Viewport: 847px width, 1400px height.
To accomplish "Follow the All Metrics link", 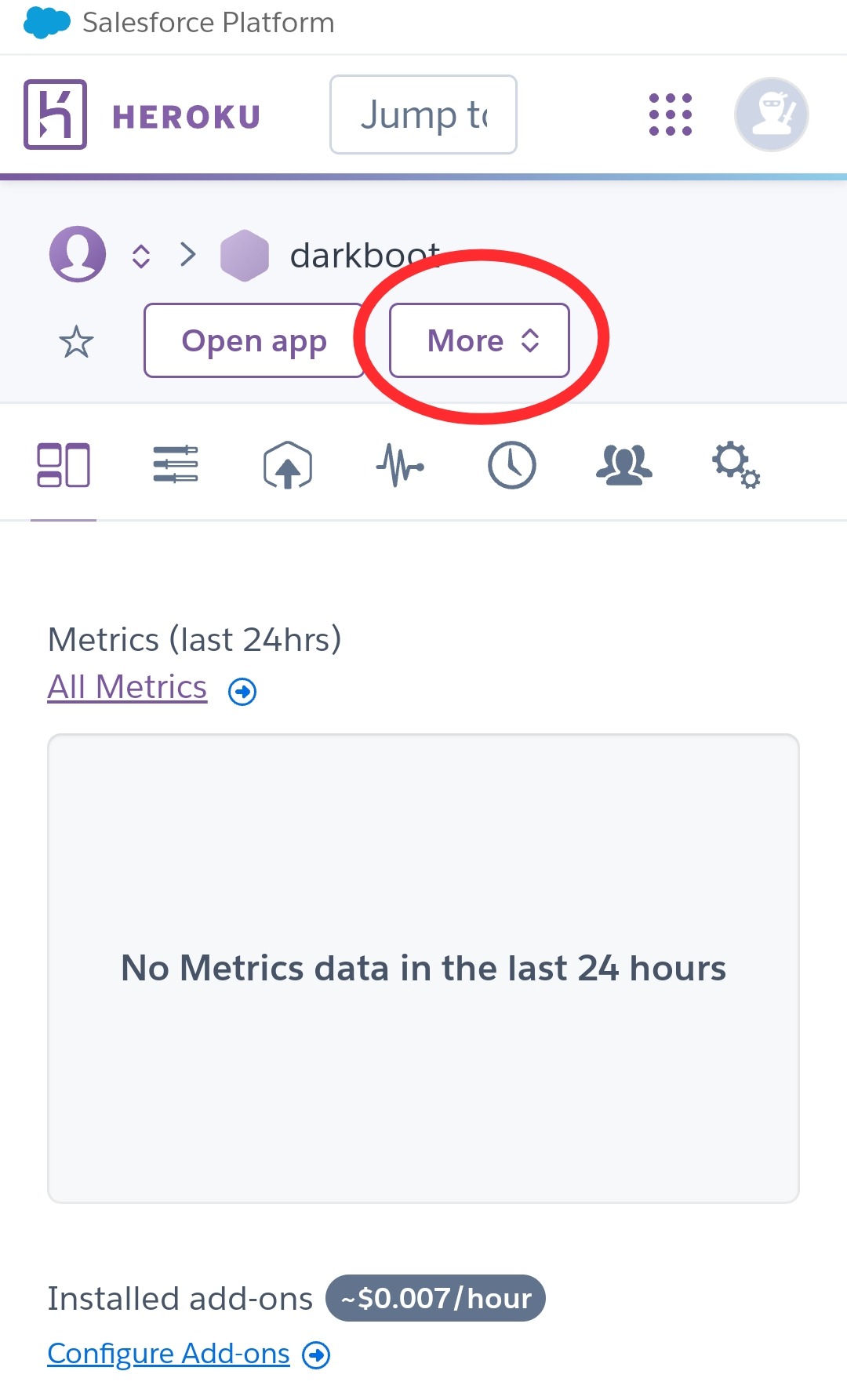I will point(127,687).
